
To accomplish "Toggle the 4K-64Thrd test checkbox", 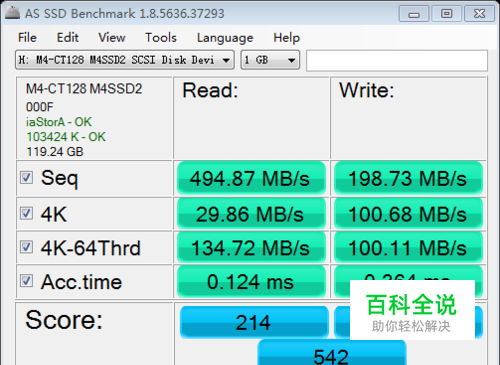I will (x=26, y=247).
